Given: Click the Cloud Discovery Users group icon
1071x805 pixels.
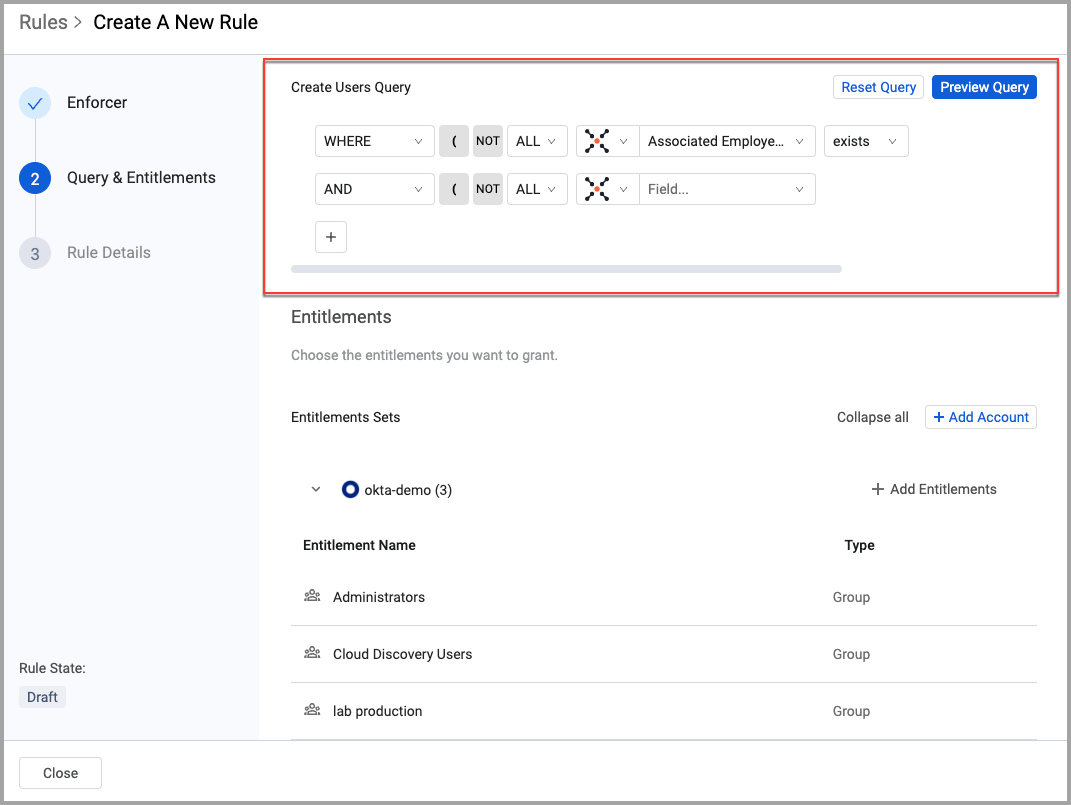Looking at the screenshot, I should click(312, 653).
